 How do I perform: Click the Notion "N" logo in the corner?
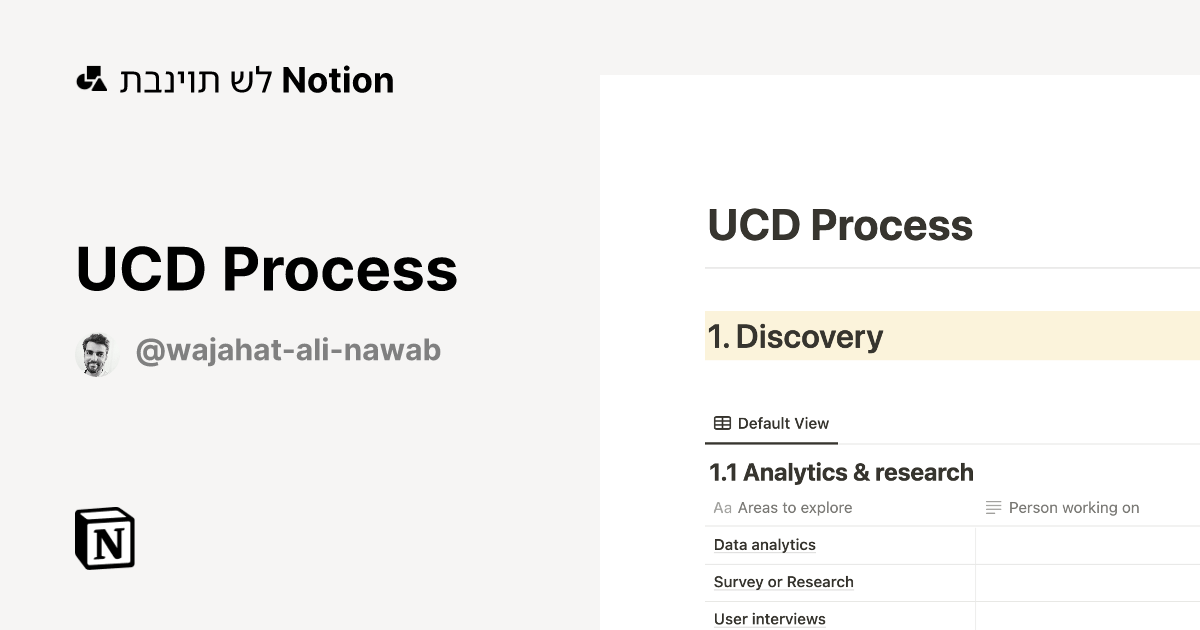pos(104,539)
